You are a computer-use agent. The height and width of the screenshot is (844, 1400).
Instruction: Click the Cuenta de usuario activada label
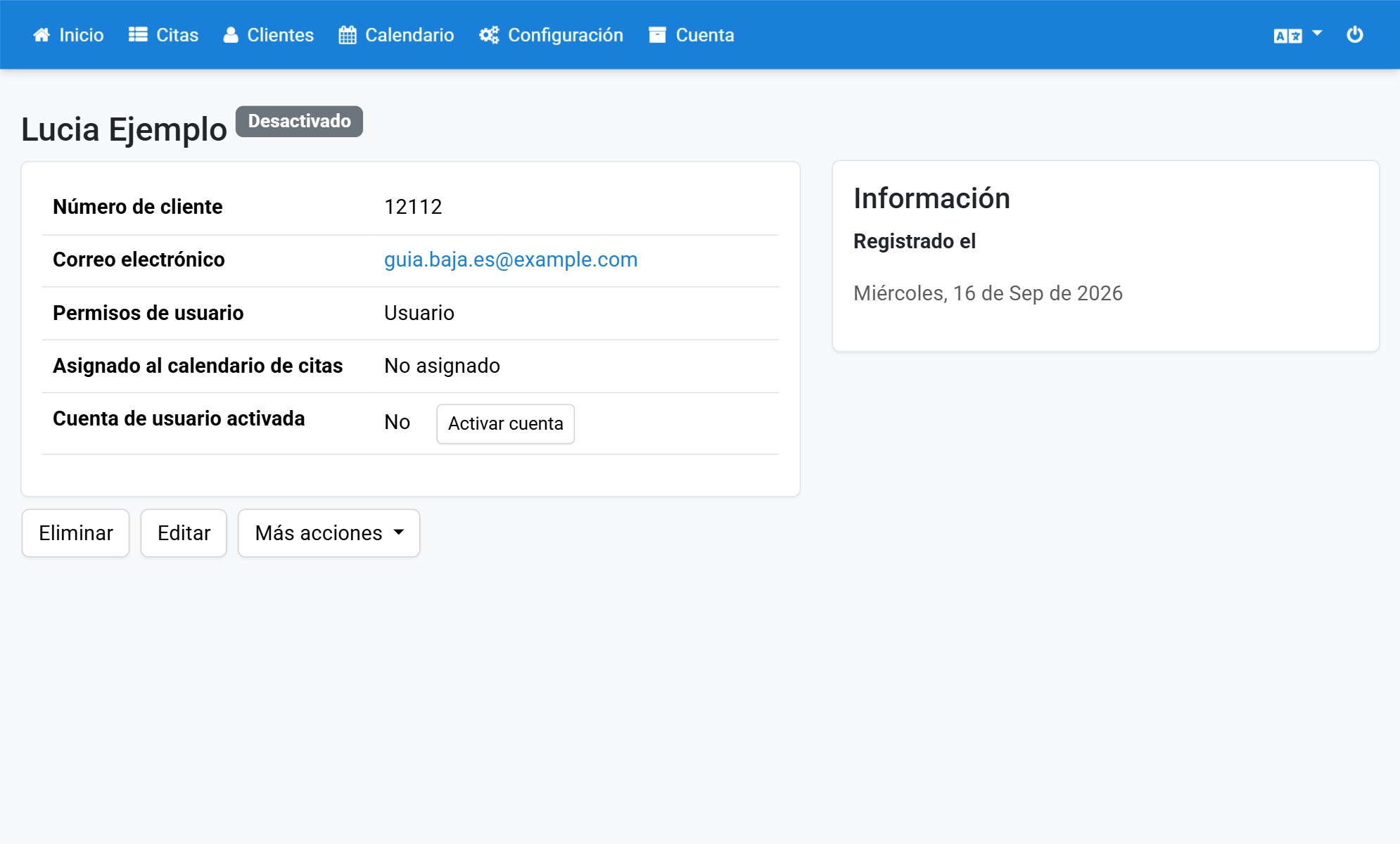[x=179, y=418]
